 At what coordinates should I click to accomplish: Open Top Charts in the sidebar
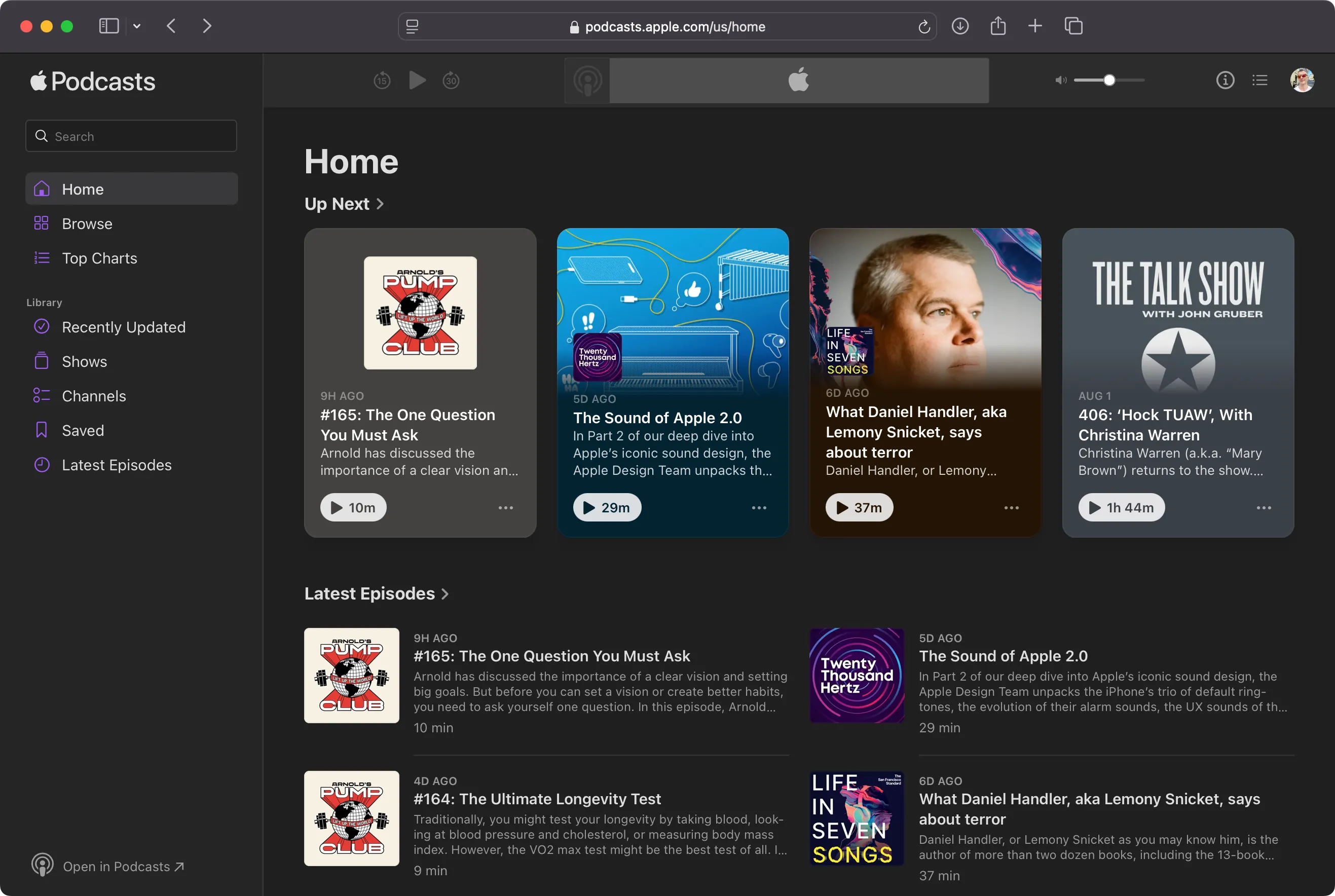pos(131,258)
